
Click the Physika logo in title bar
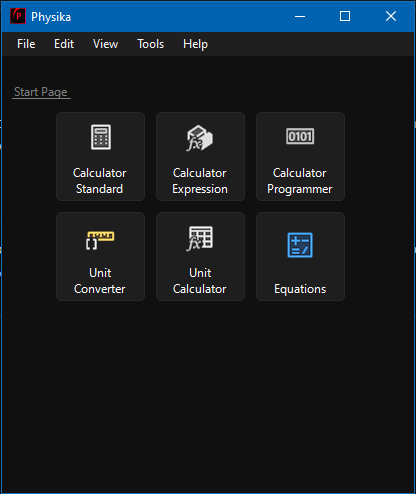point(18,16)
